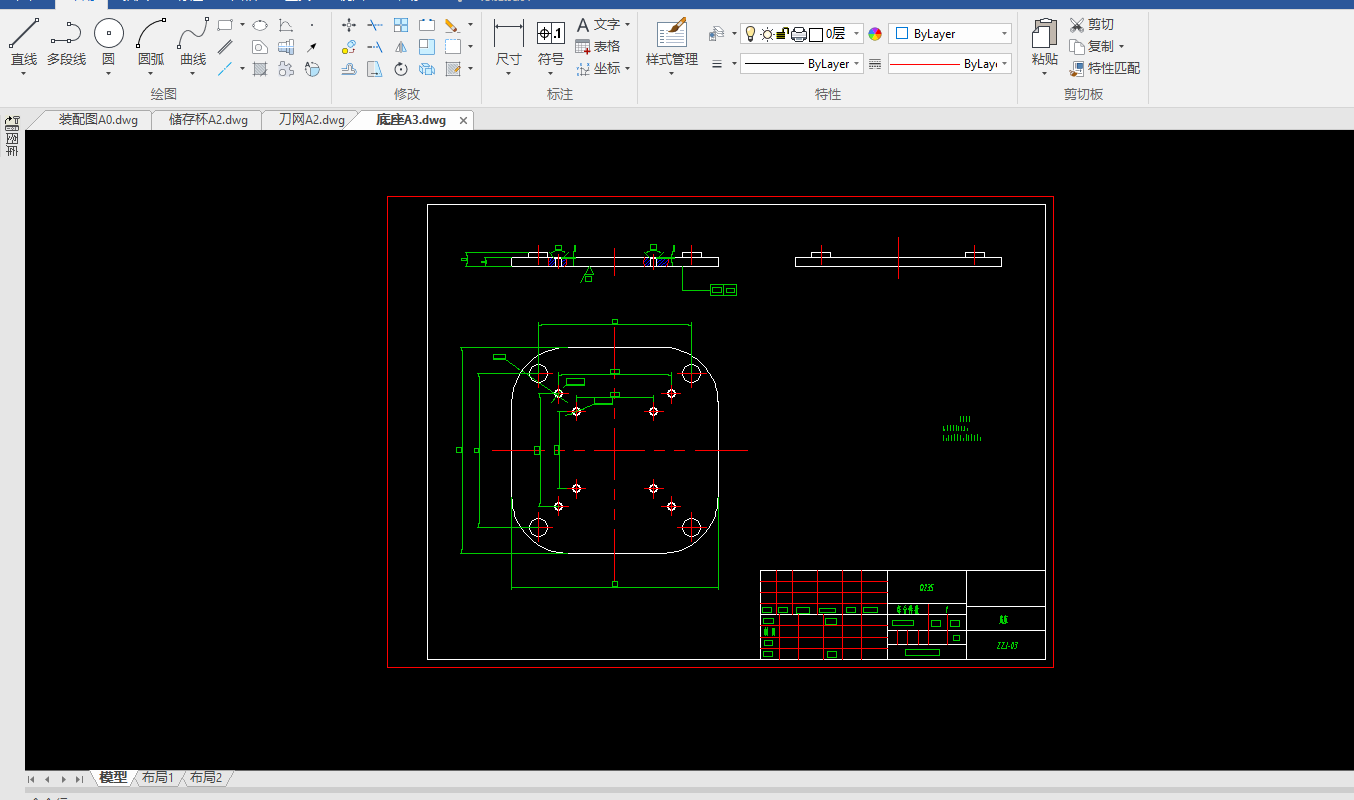Switch to 装配图A0.dwg document tab
The image size is (1354, 800).
(x=97, y=120)
